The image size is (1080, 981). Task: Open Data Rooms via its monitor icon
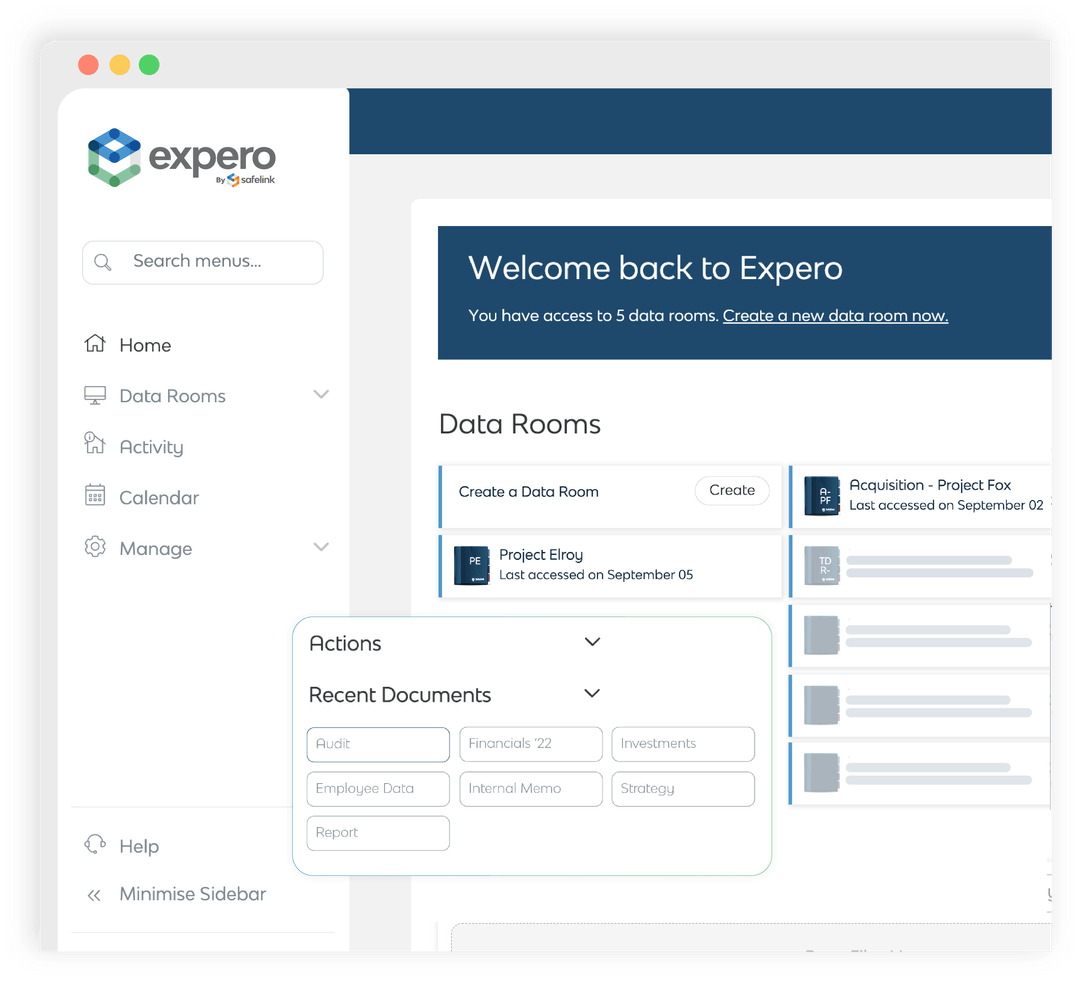[95, 395]
